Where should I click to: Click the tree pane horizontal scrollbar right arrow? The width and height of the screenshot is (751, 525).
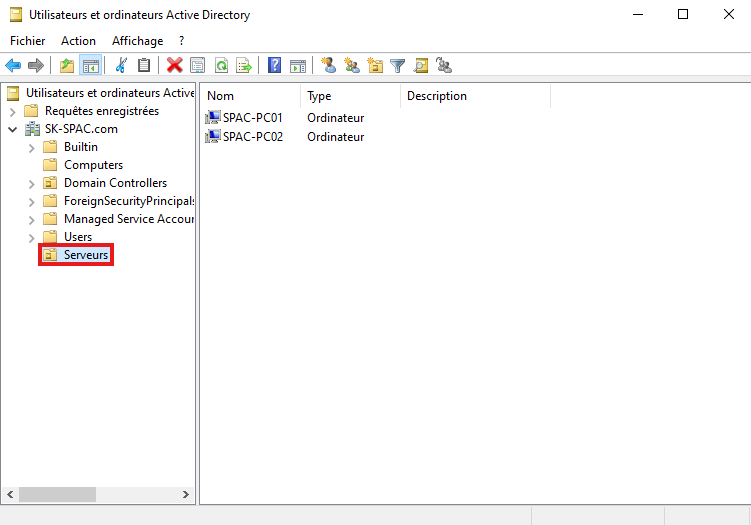pos(185,494)
